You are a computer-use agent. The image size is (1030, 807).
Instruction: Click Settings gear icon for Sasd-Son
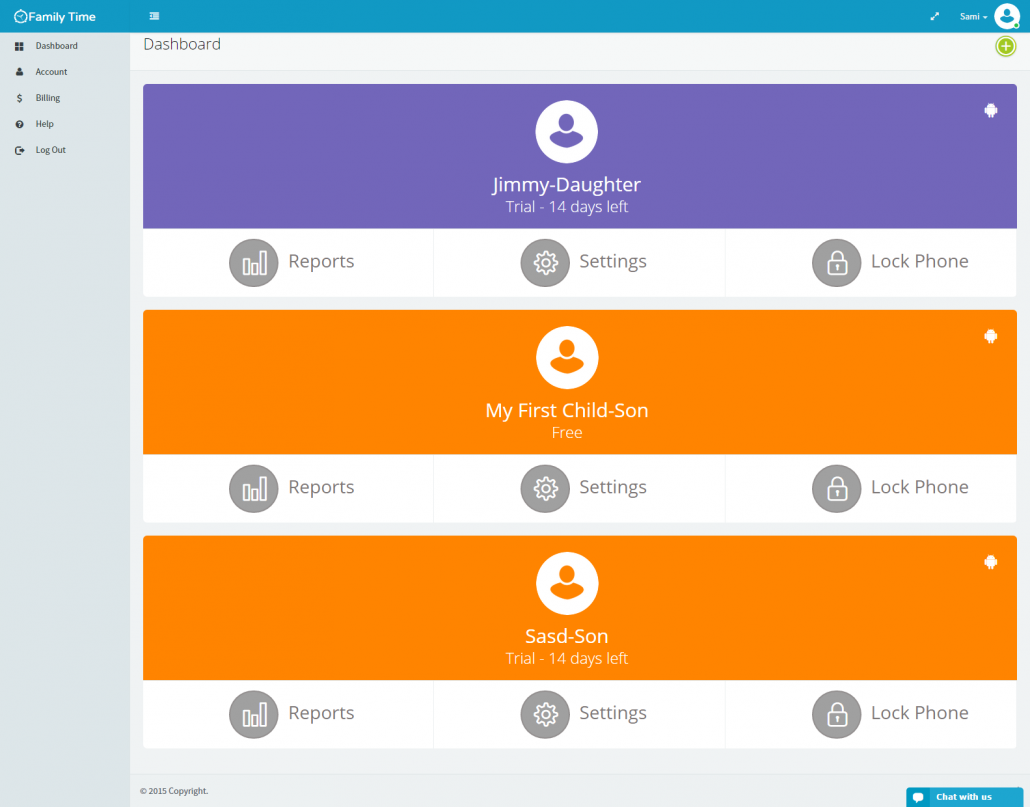click(545, 715)
